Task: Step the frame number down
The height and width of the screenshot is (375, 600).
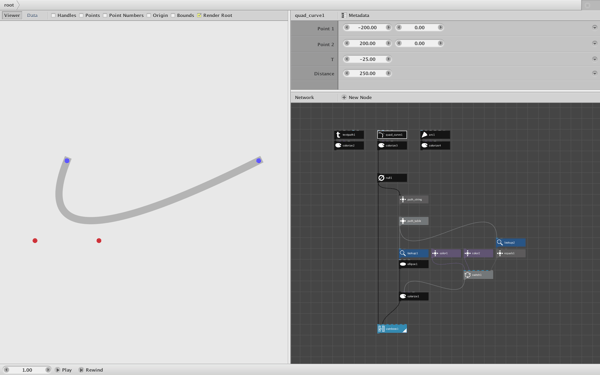Action: coord(6,370)
